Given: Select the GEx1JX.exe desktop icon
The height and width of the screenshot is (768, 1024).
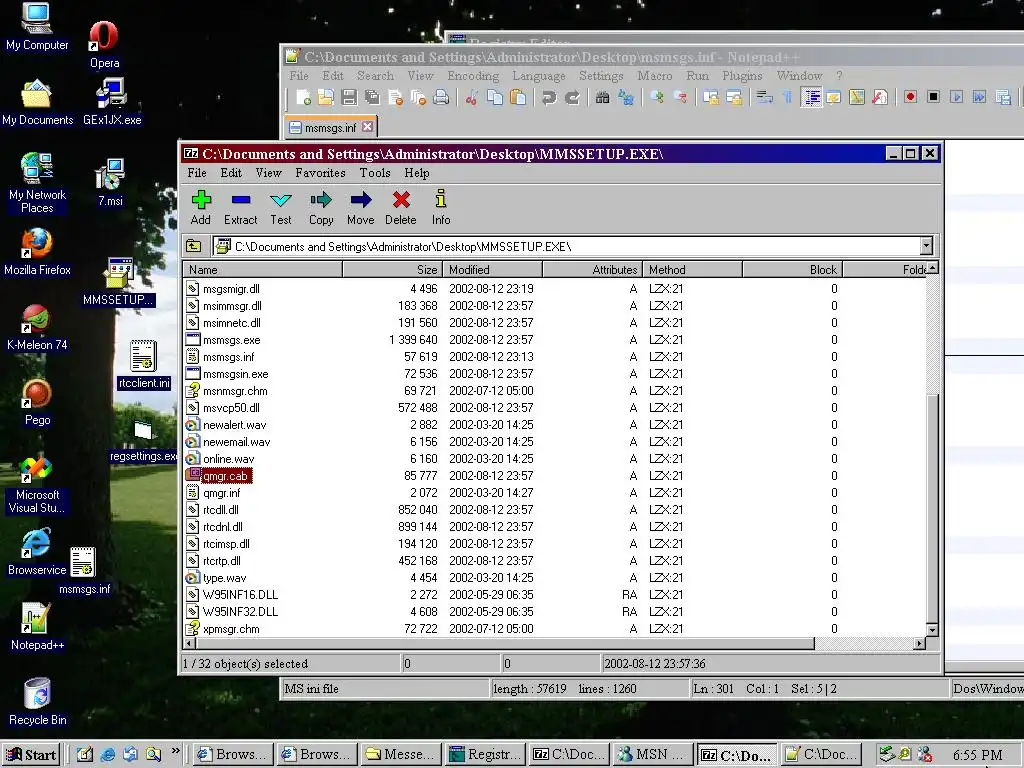Looking at the screenshot, I should [x=112, y=103].
